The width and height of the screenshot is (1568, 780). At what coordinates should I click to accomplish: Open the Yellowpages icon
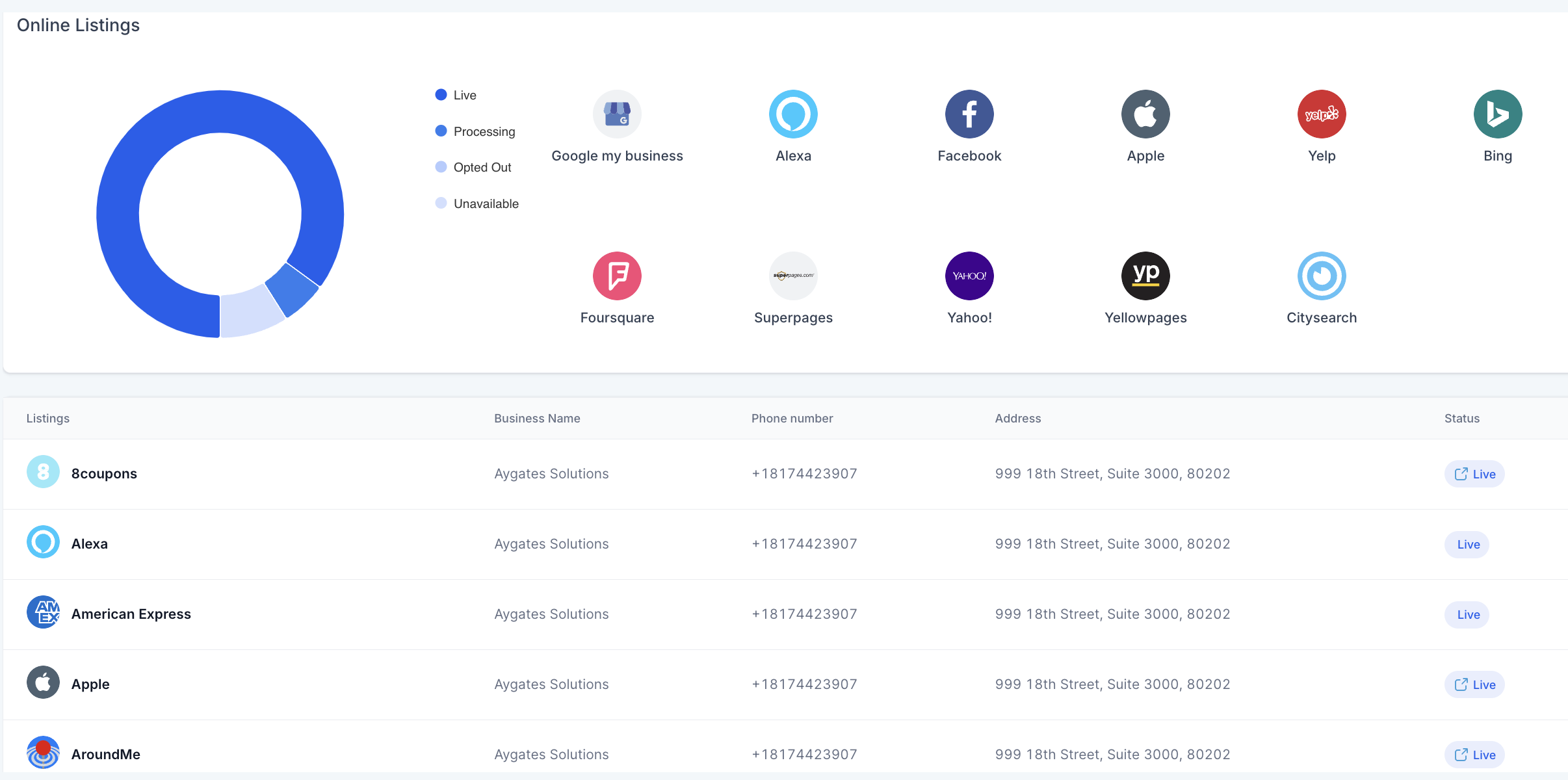[1145, 276]
